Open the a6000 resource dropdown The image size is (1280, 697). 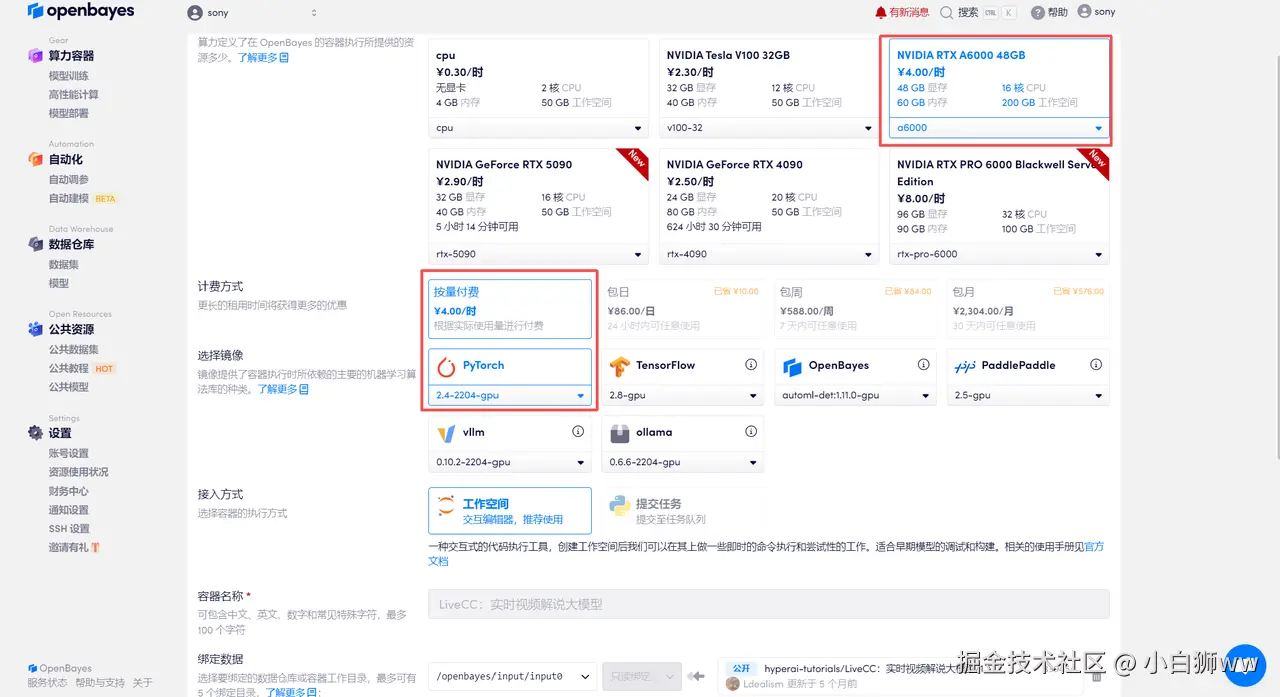pos(999,128)
